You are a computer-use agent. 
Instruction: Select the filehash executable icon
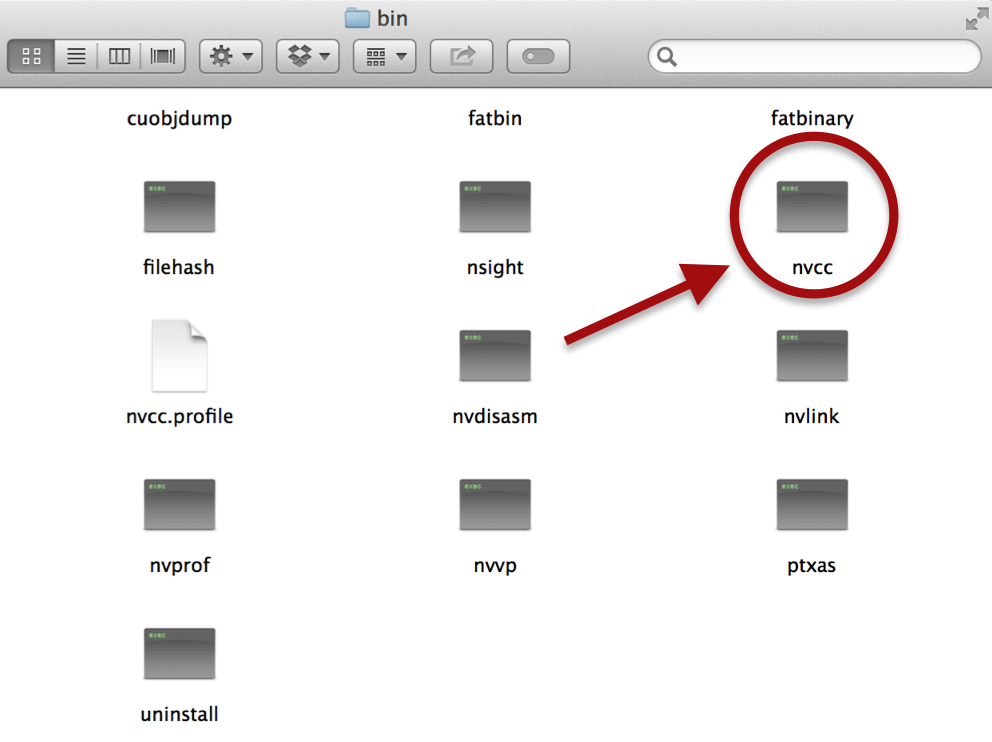pos(180,207)
